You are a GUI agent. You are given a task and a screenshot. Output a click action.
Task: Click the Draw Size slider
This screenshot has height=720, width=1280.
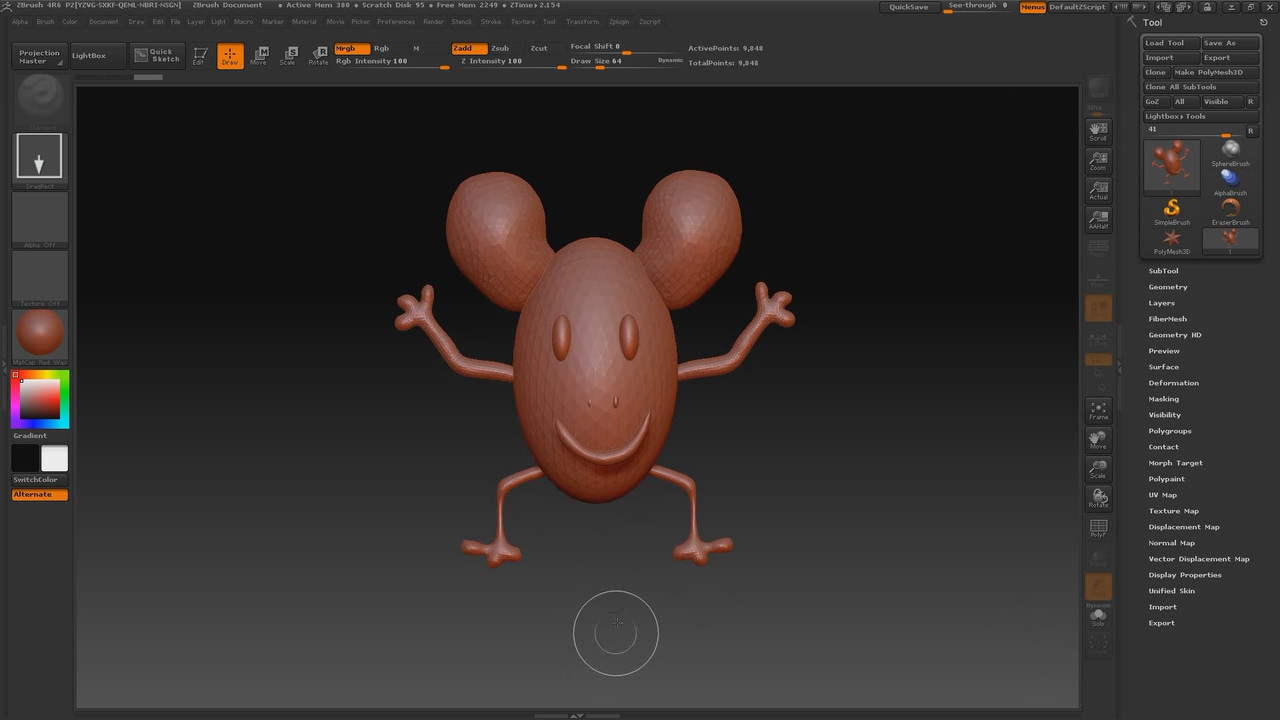(x=611, y=62)
